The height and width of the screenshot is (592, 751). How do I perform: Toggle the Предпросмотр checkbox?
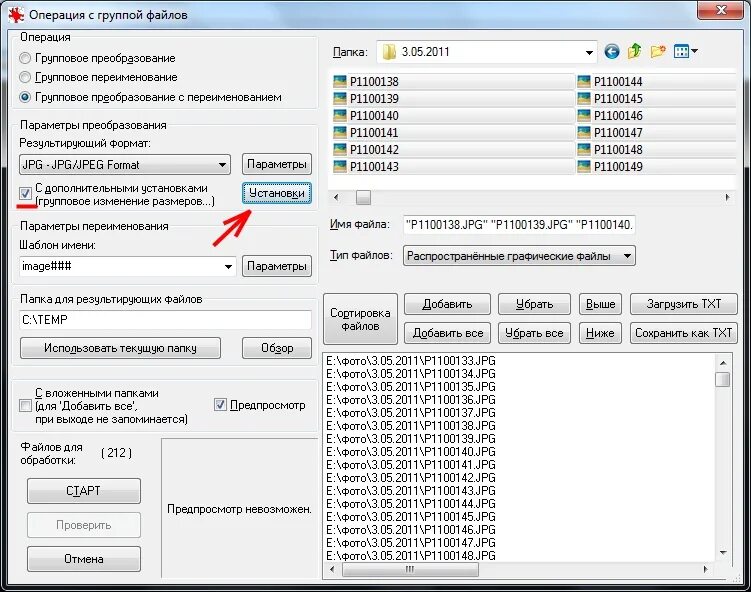click(x=220, y=405)
